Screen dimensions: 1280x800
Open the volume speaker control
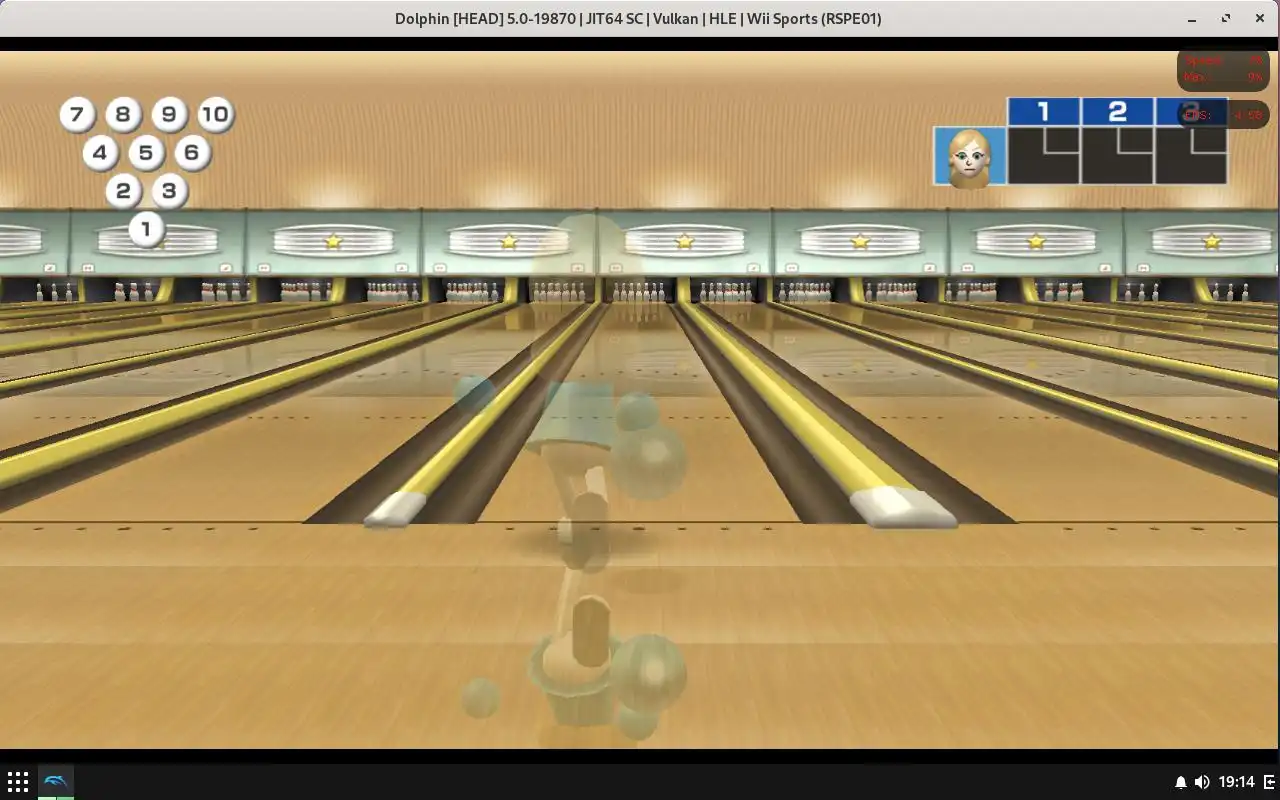(x=1202, y=782)
